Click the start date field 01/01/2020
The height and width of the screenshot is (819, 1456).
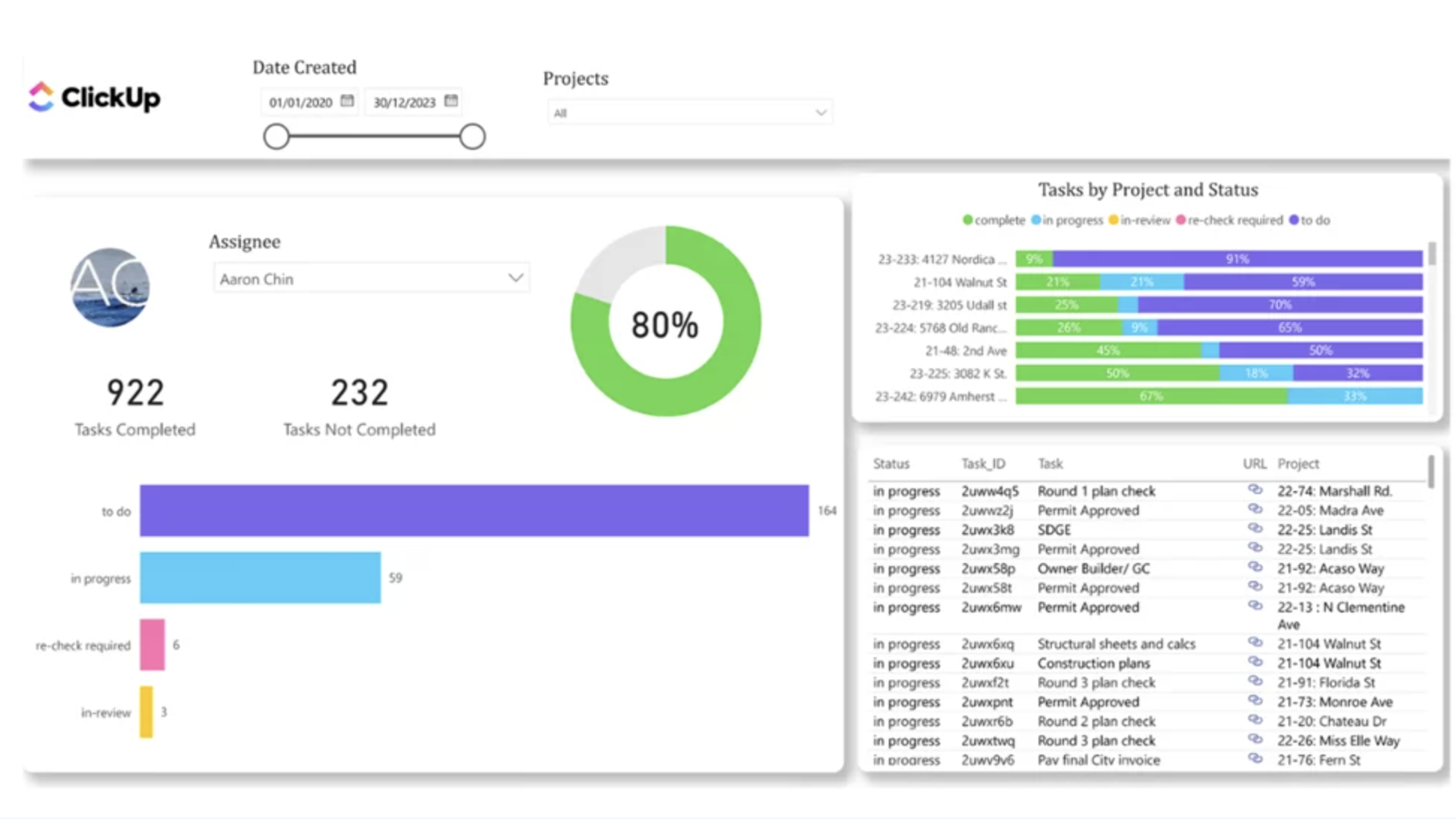301,103
